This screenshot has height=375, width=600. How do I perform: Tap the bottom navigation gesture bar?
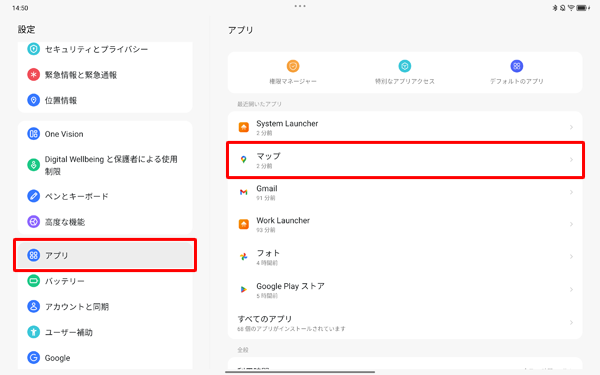(300, 372)
